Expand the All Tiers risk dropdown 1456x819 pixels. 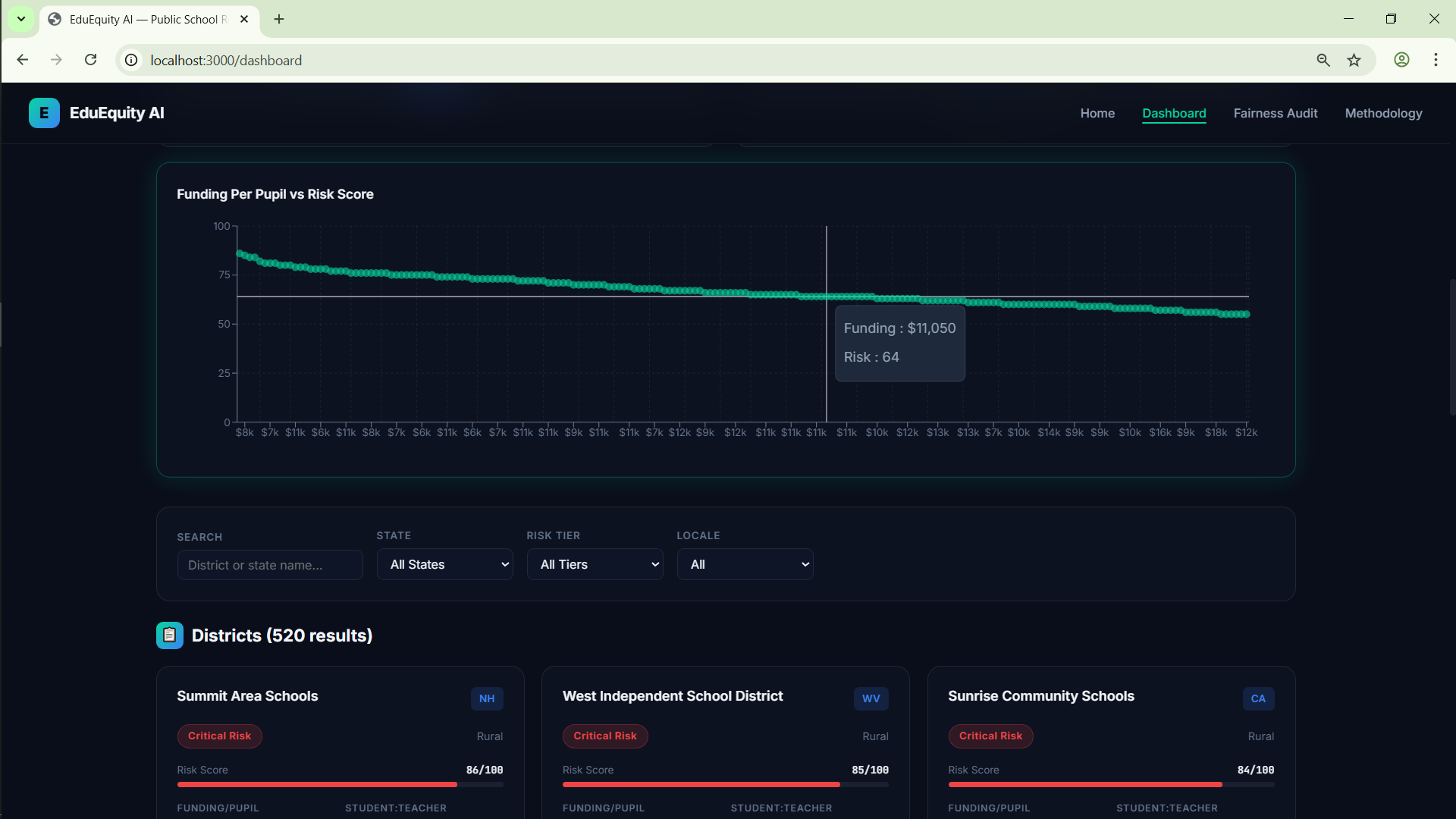[x=595, y=564]
